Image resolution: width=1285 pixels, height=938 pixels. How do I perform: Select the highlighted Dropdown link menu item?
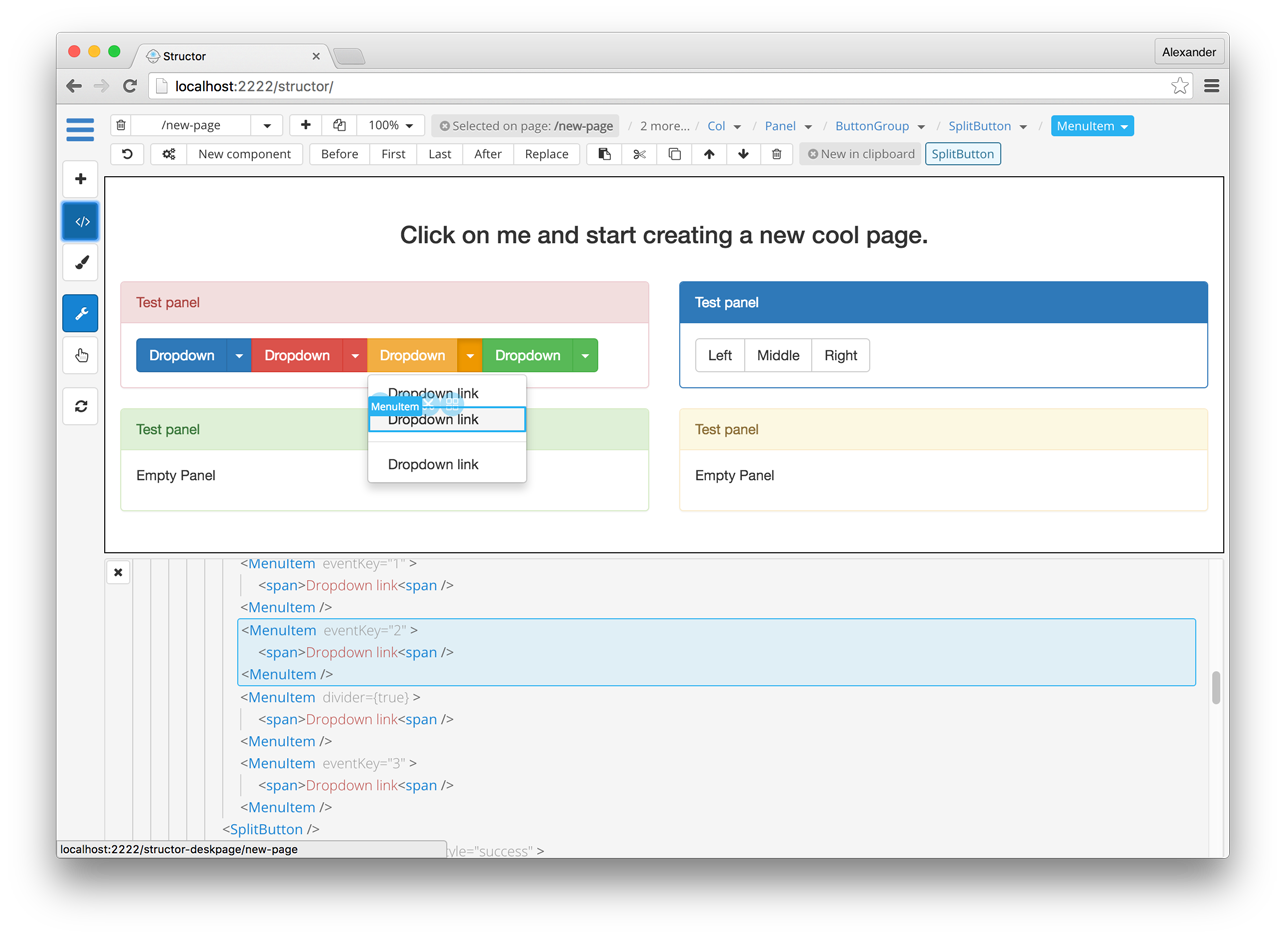point(447,420)
